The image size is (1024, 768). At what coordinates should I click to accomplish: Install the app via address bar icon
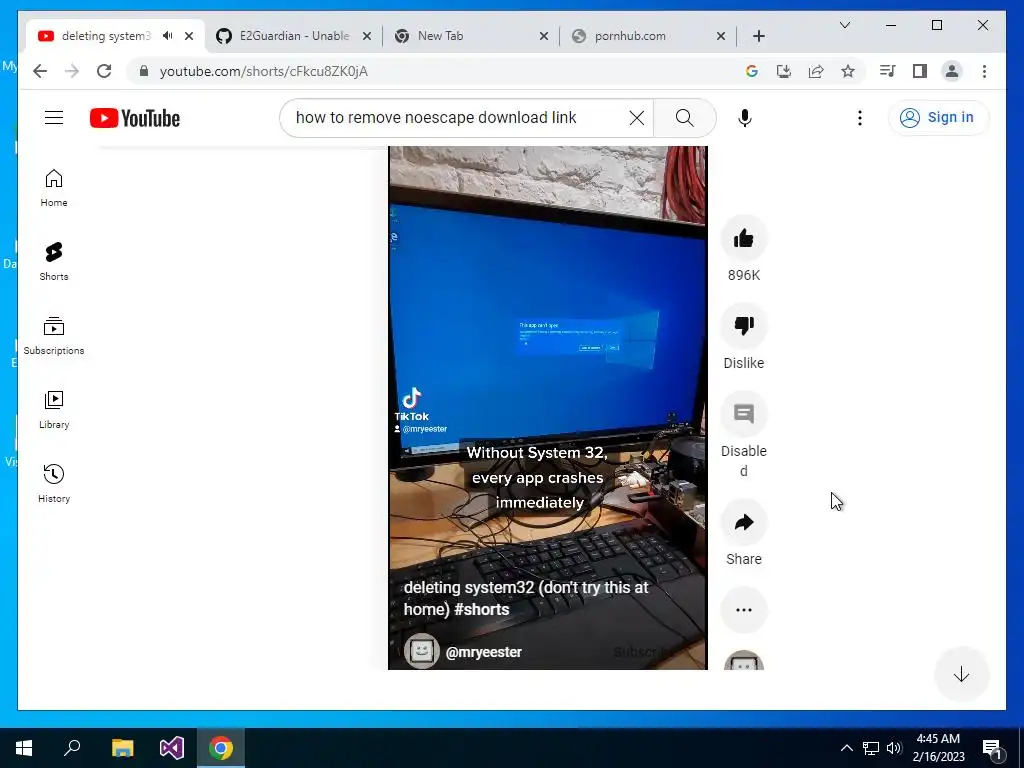[784, 71]
